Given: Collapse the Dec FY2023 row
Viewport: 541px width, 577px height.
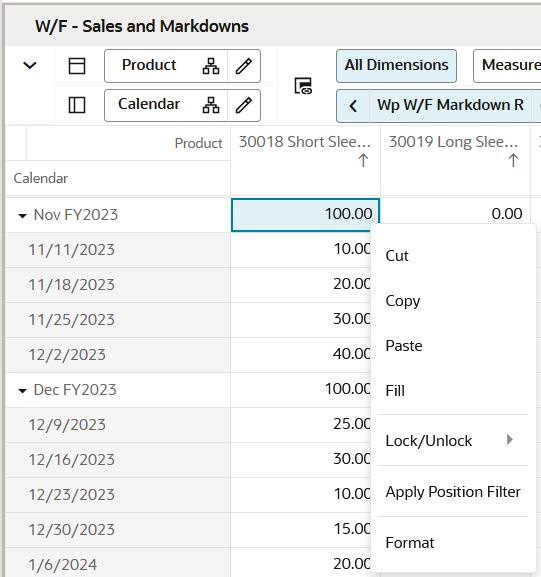Looking at the screenshot, I should tap(22, 391).
